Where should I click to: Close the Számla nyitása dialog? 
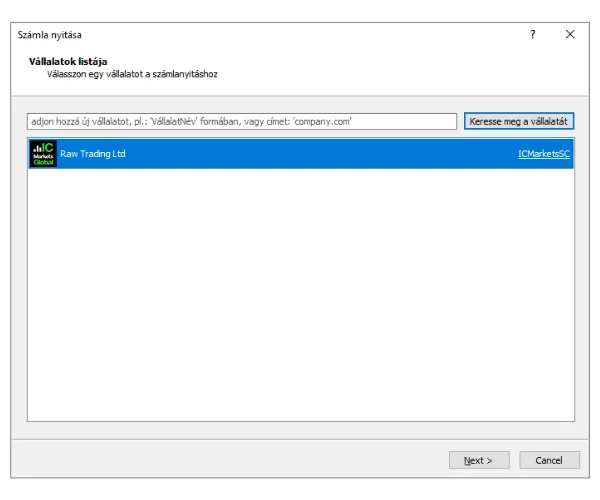tap(570, 34)
